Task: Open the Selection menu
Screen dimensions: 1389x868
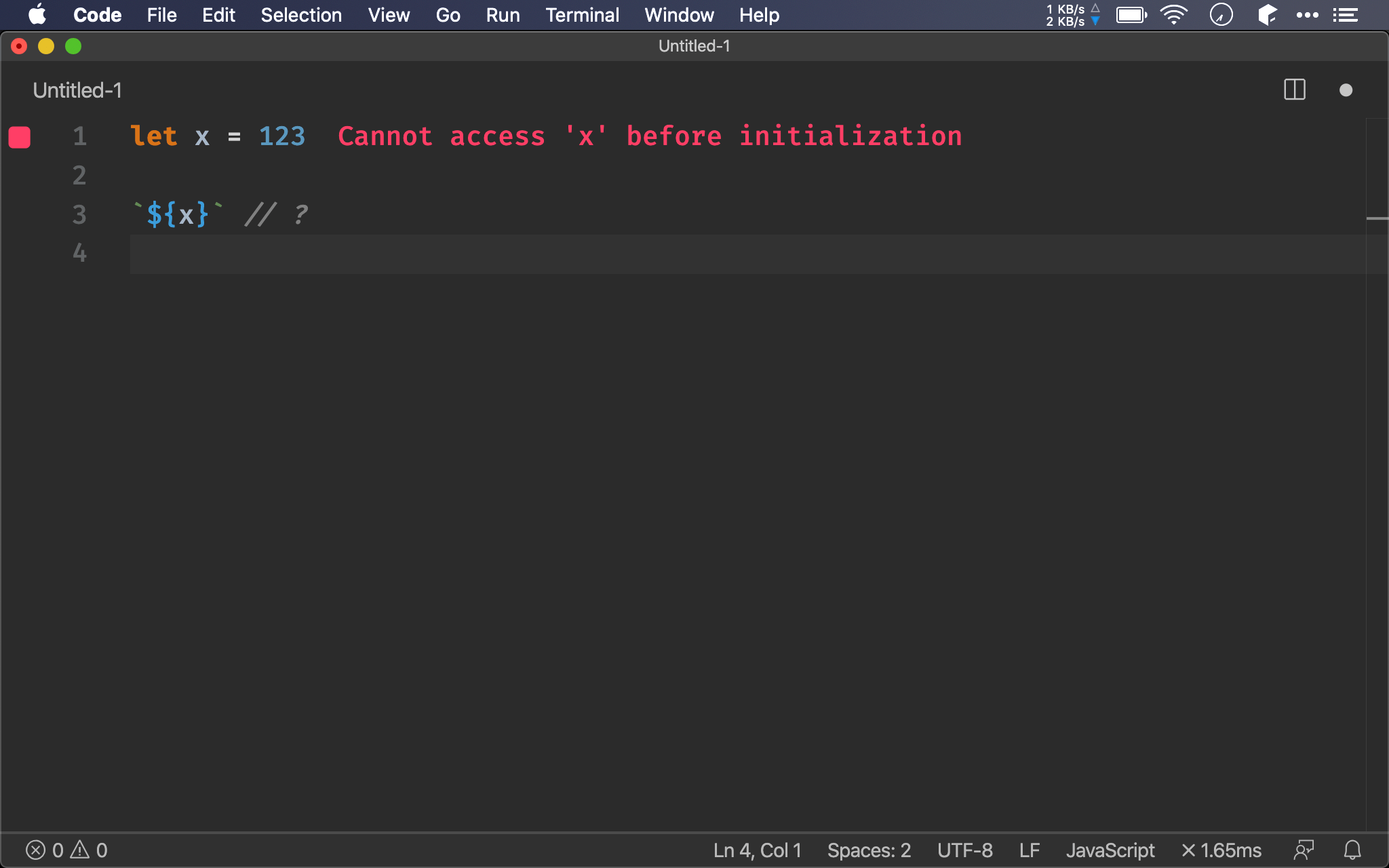Action: point(301,15)
